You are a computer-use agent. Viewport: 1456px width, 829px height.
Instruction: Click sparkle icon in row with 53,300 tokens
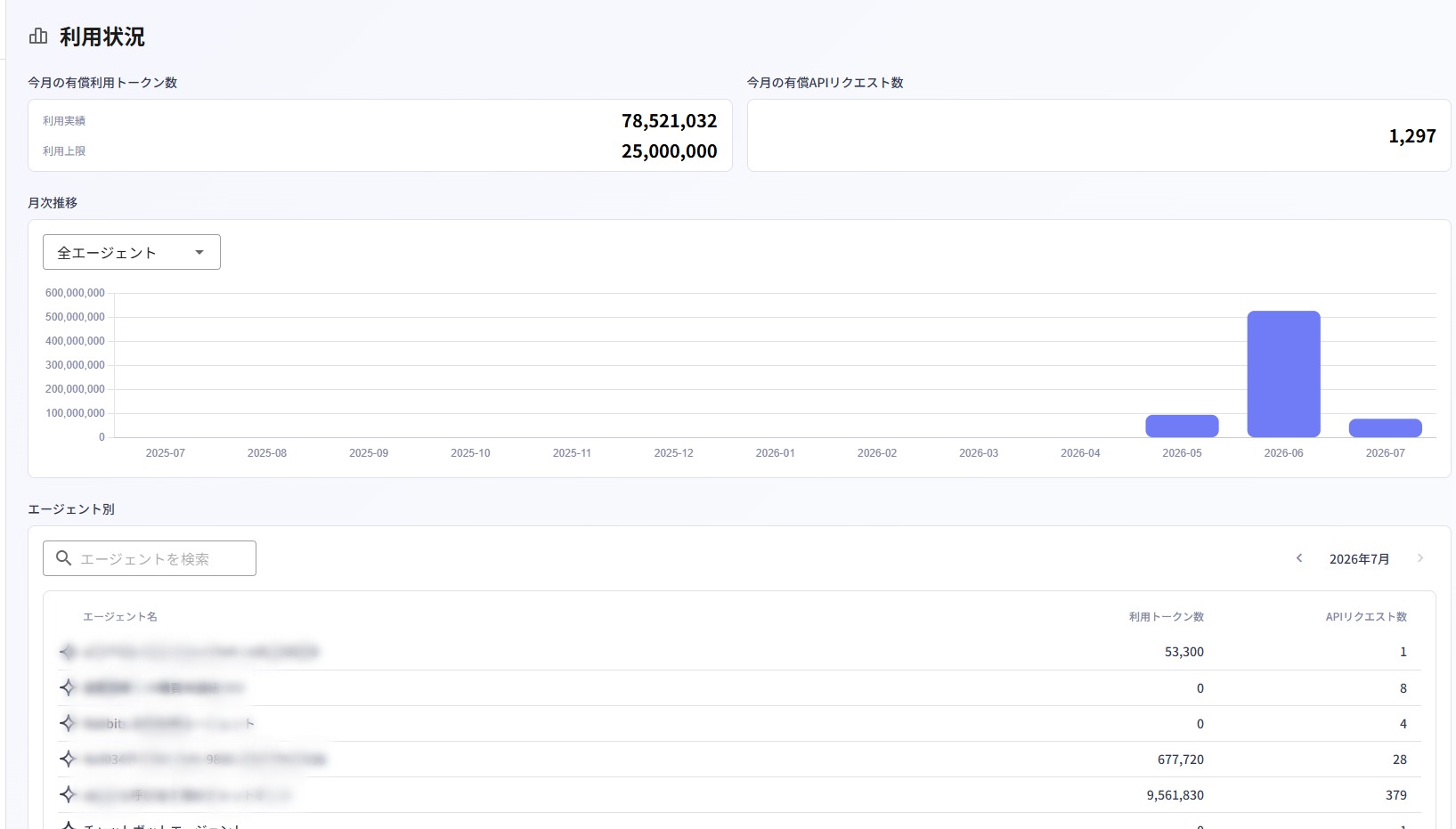(68, 652)
